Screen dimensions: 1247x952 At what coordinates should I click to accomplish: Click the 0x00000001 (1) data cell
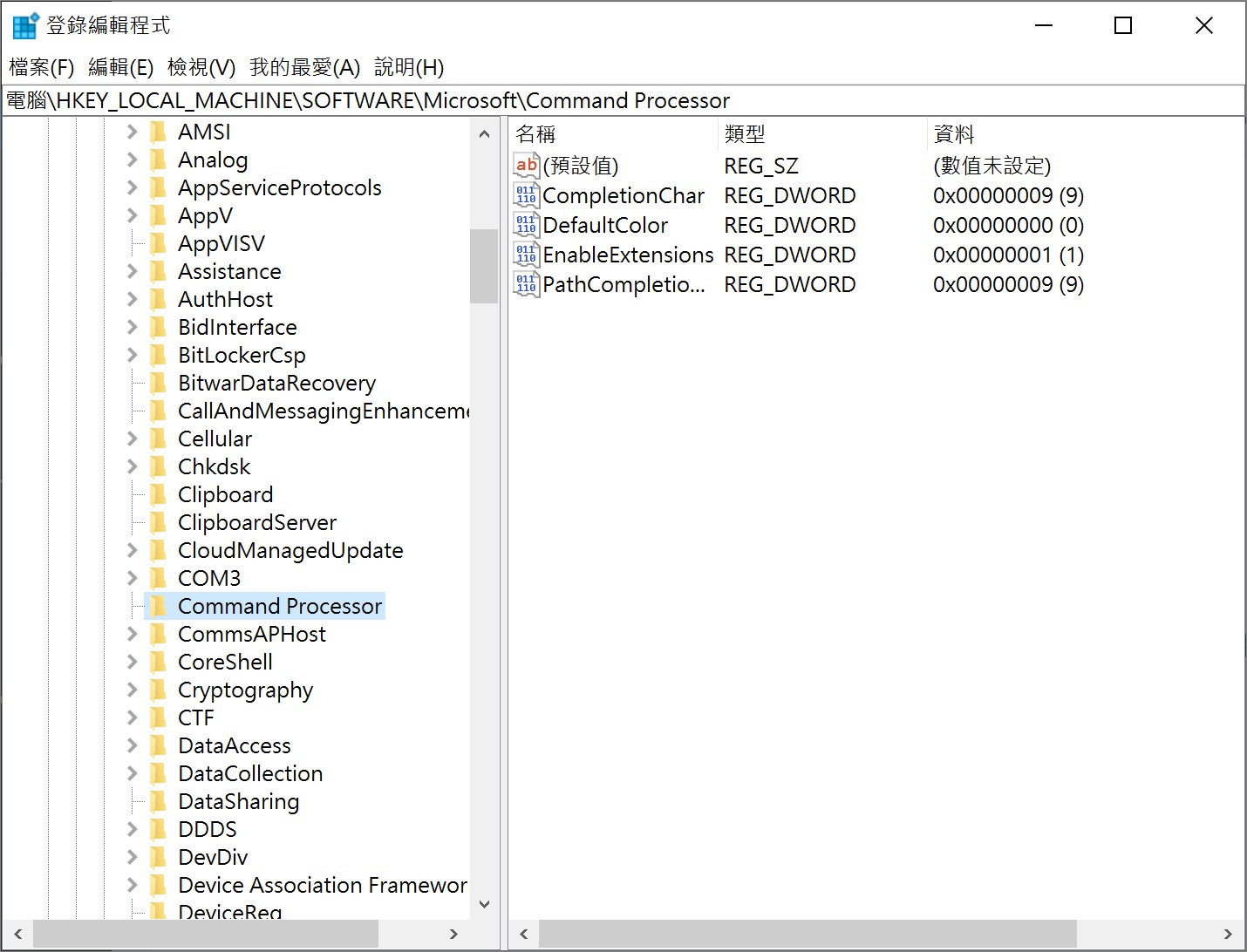[1008, 255]
